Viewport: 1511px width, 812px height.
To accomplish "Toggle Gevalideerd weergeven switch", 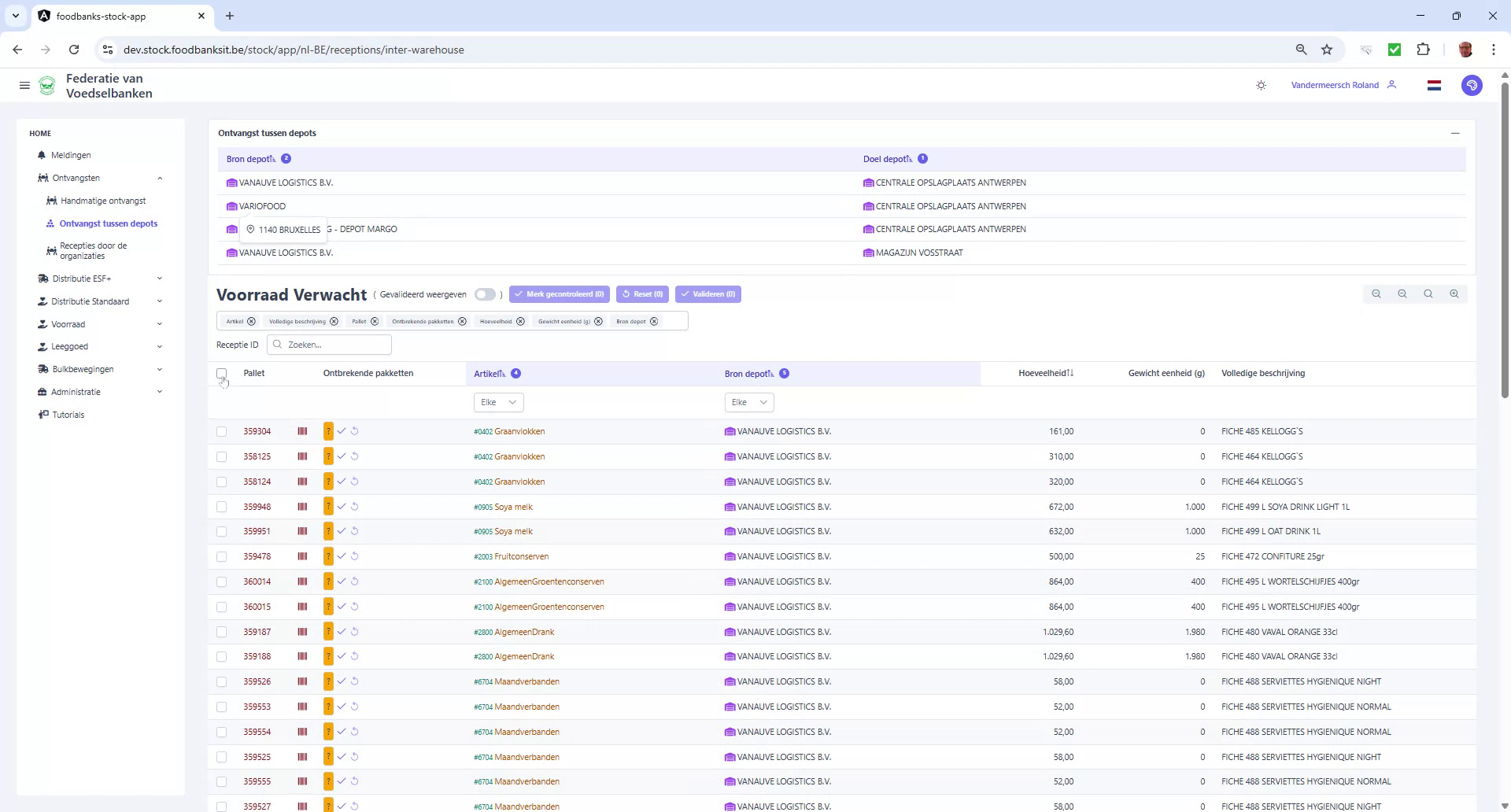I will (486, 294).
